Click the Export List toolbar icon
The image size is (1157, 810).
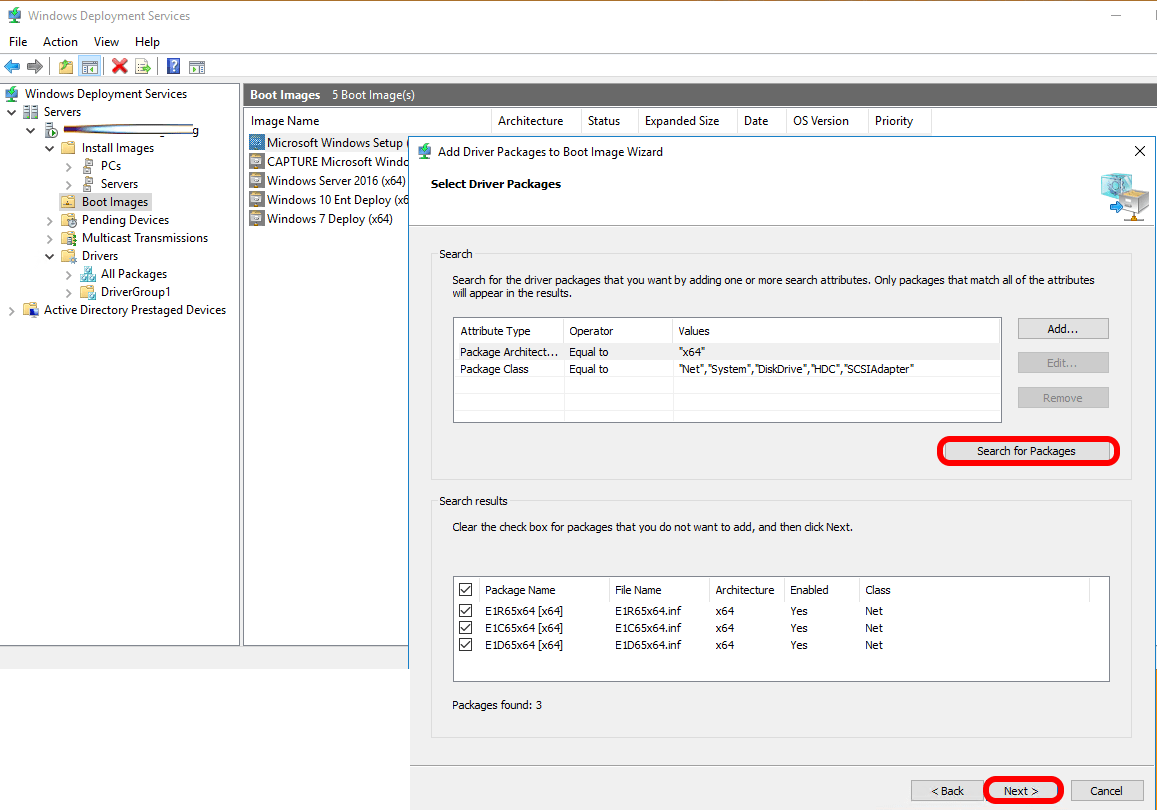(x=143, y=67)
